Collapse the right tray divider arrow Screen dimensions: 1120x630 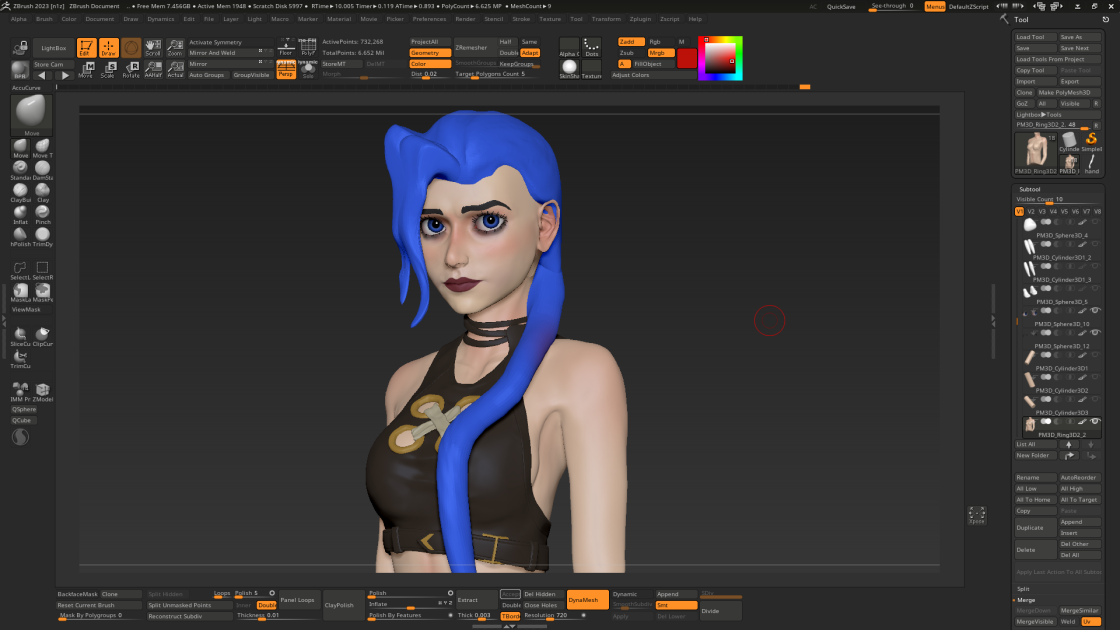[x=993, y=321]
